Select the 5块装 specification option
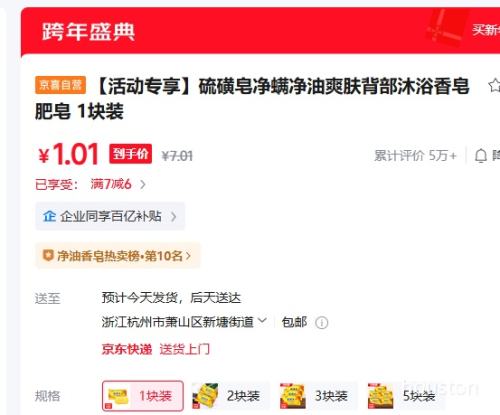 (406, 396)
